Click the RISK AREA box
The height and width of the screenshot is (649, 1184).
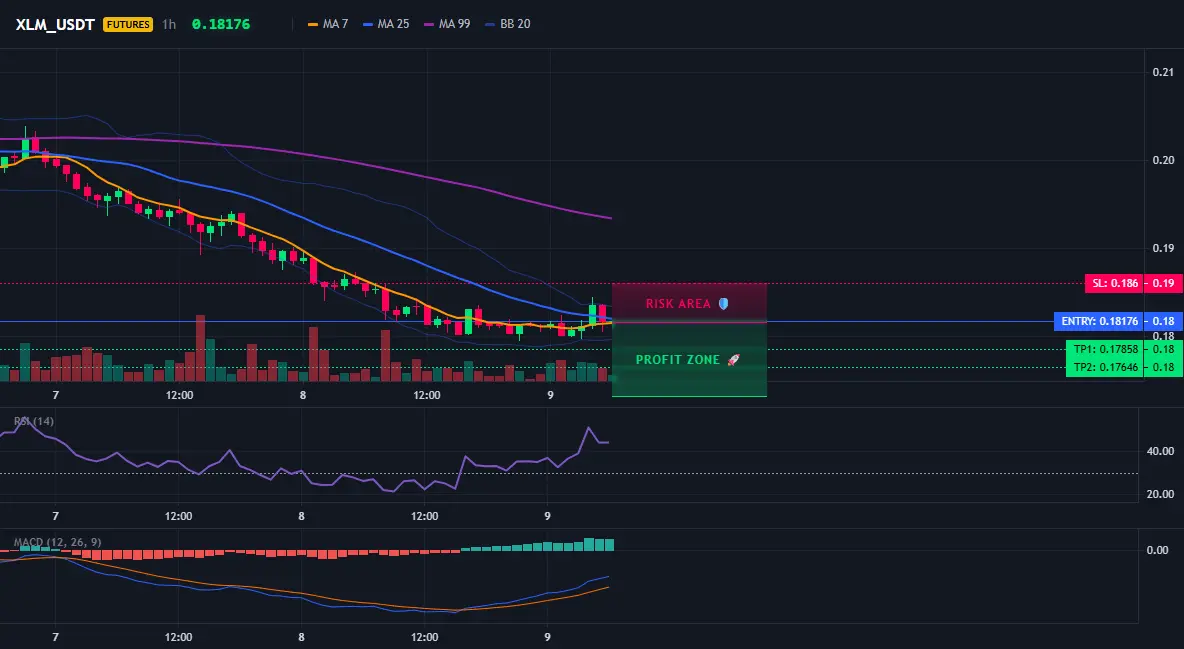(x=689, y=303)
